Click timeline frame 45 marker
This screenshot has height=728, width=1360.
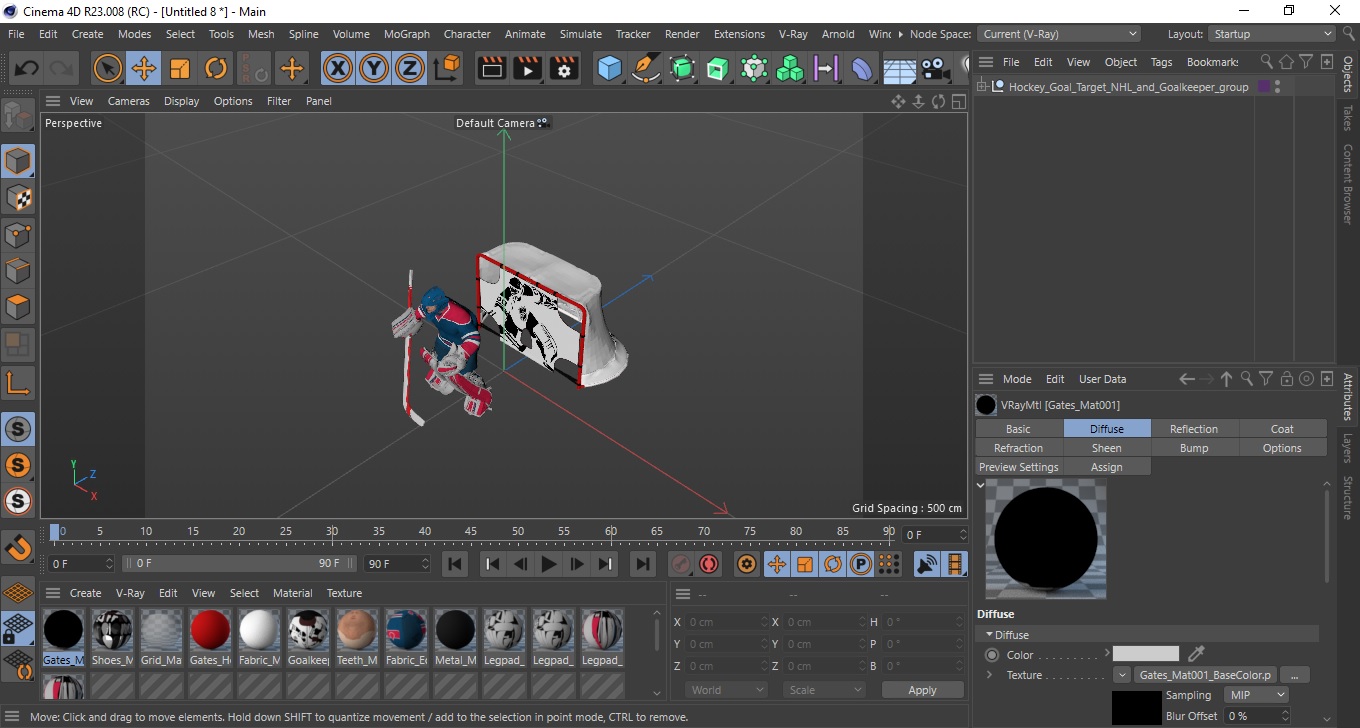coord(471,531)
